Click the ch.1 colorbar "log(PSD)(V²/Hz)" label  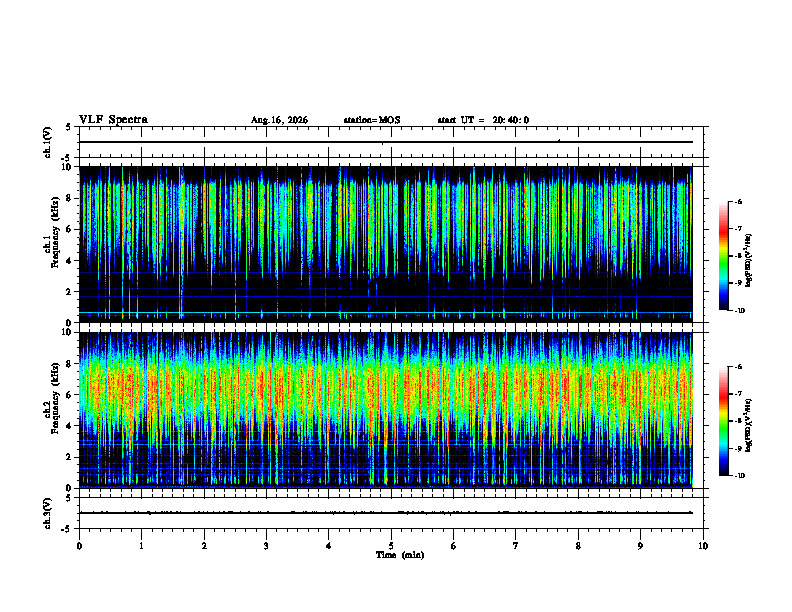tap(748, 261)
